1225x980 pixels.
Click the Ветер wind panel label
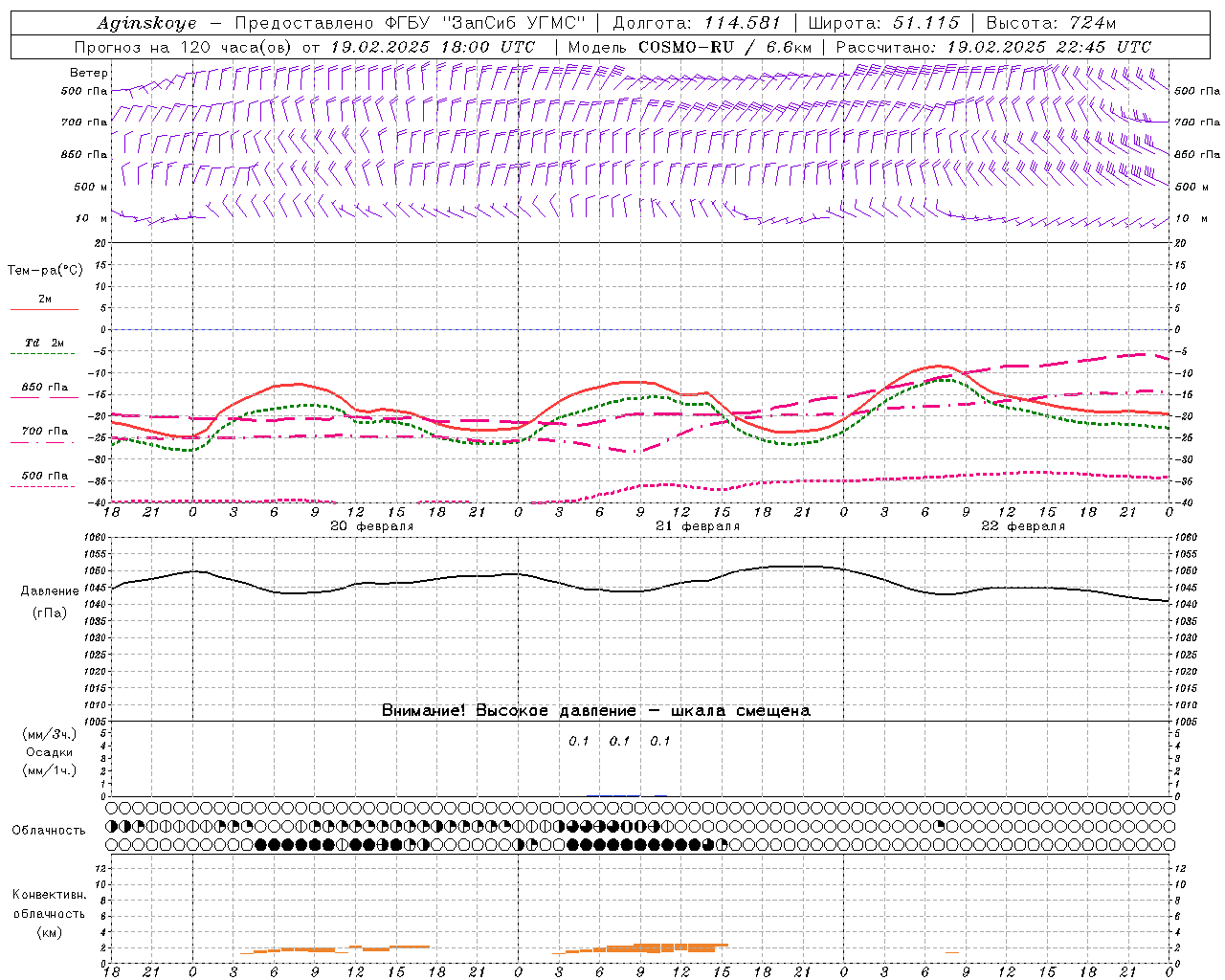(89, 73)
